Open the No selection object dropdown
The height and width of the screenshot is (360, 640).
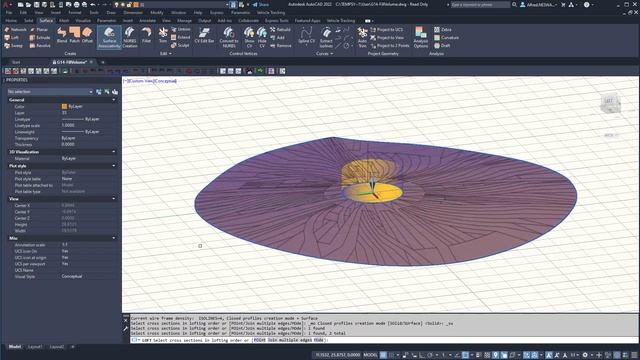point(50,92)
